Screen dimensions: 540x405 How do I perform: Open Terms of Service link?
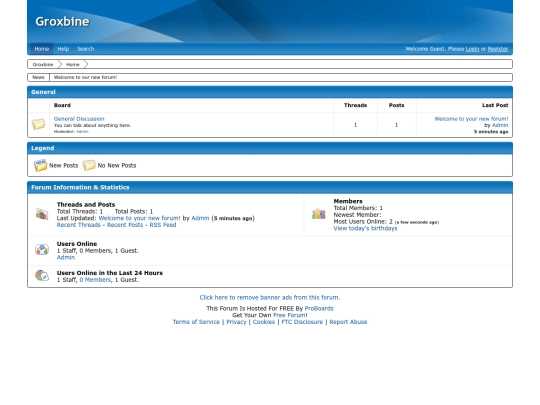(196, 322)
